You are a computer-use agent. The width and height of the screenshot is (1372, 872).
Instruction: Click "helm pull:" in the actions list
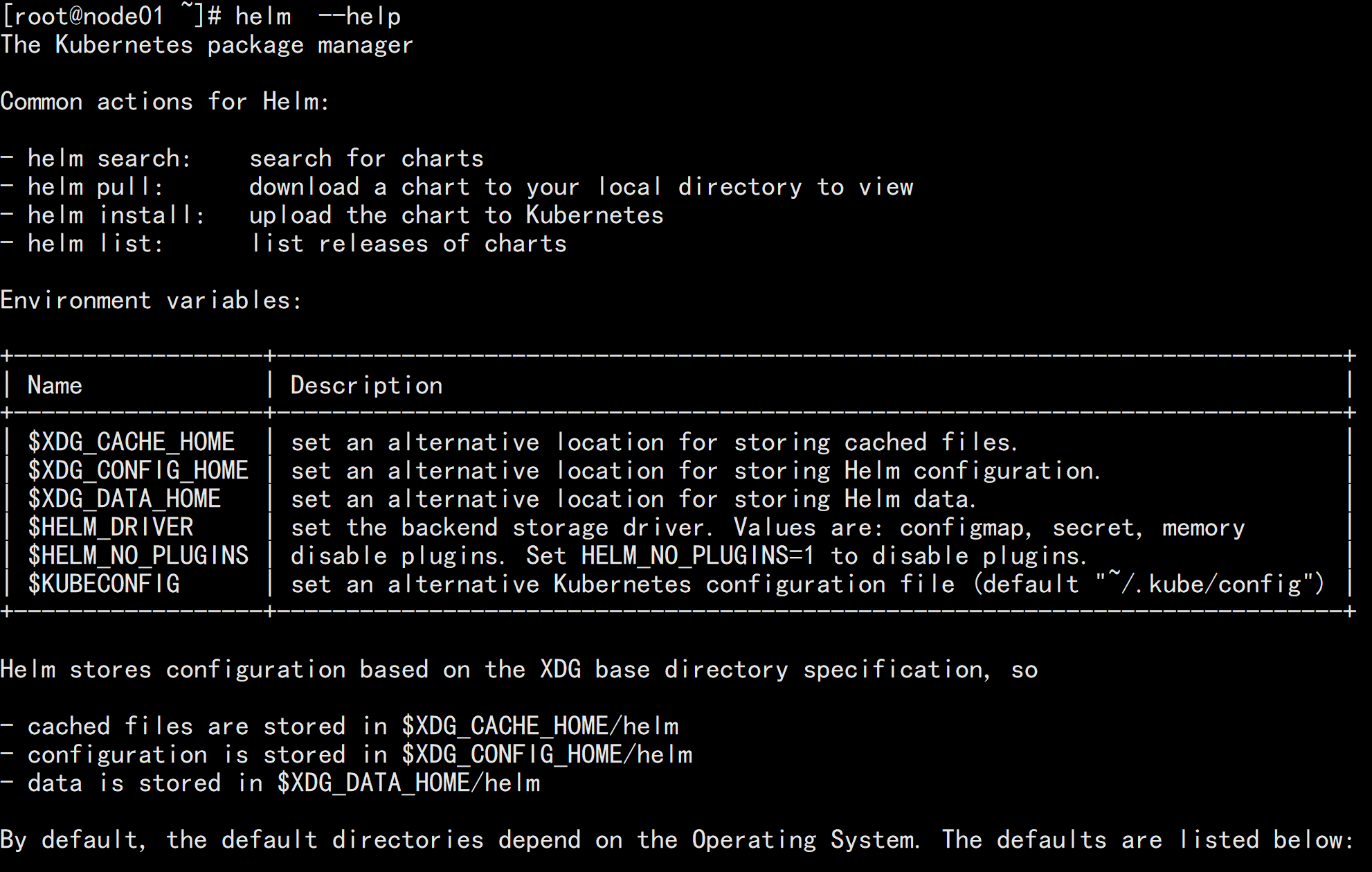point(96,187)
